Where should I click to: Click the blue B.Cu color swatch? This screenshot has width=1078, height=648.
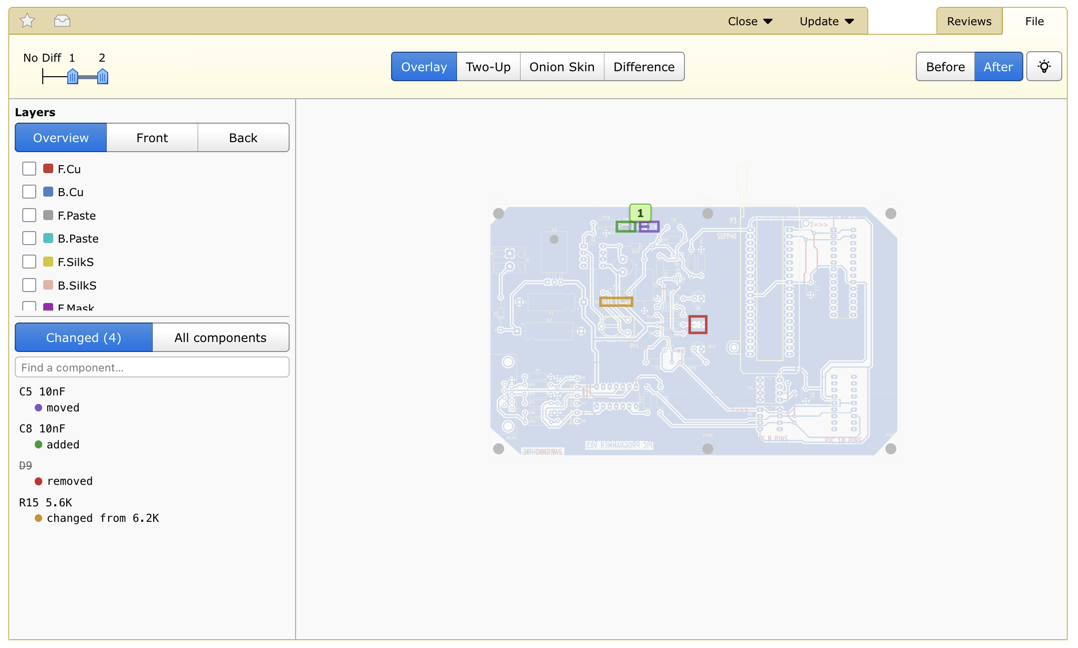48,192
